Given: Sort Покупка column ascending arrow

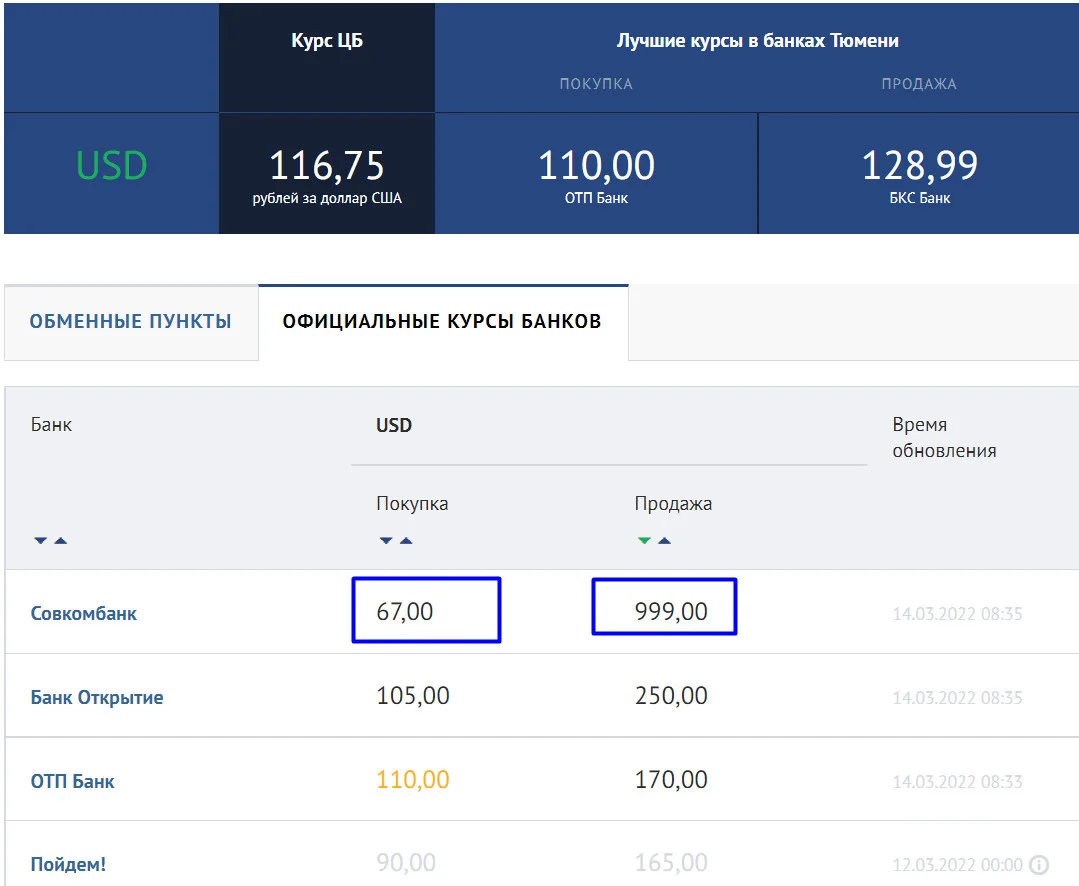Looking at the screenshot, I should point(406,541).
